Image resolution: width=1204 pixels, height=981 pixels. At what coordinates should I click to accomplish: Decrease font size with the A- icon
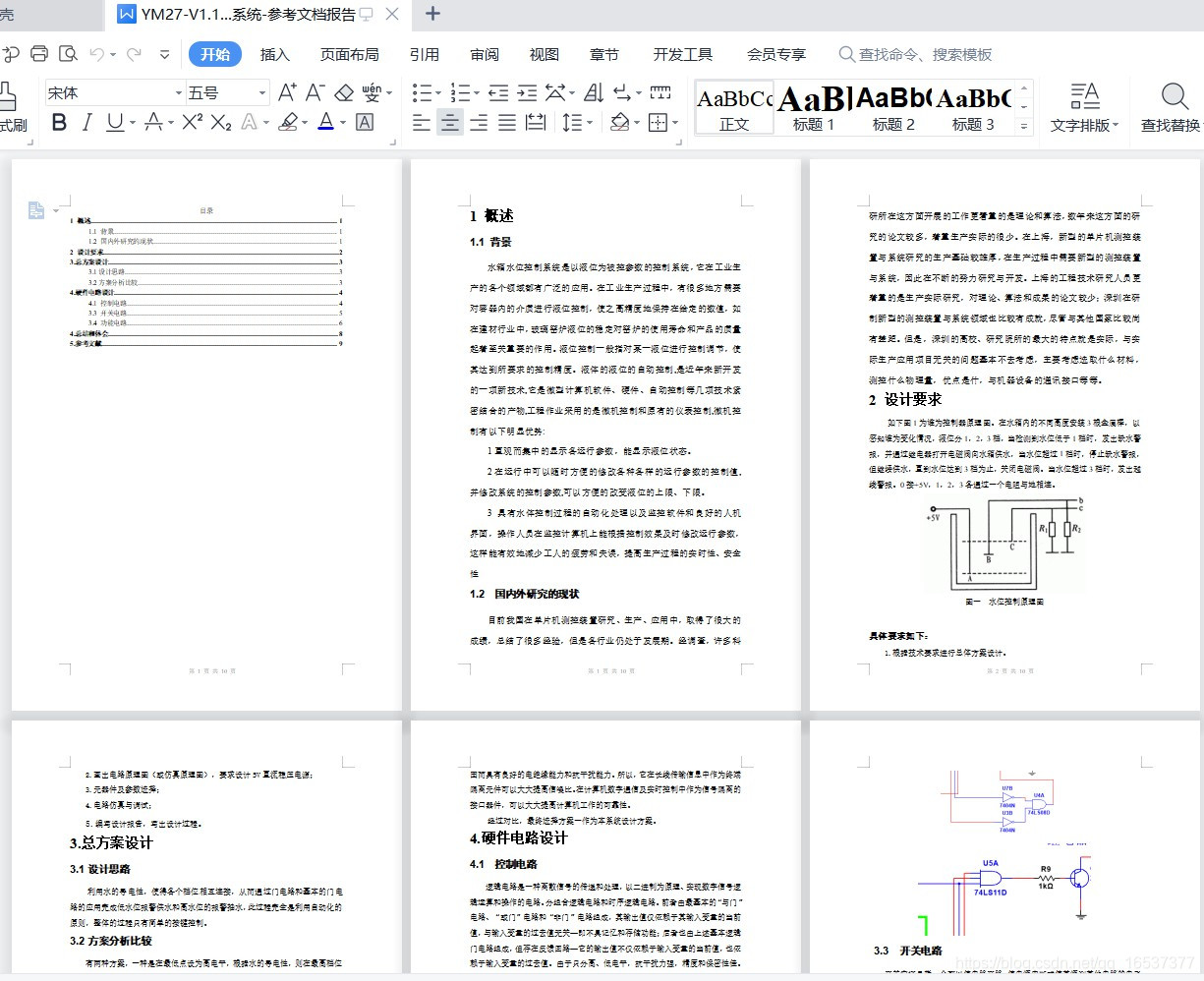(315, 92)
